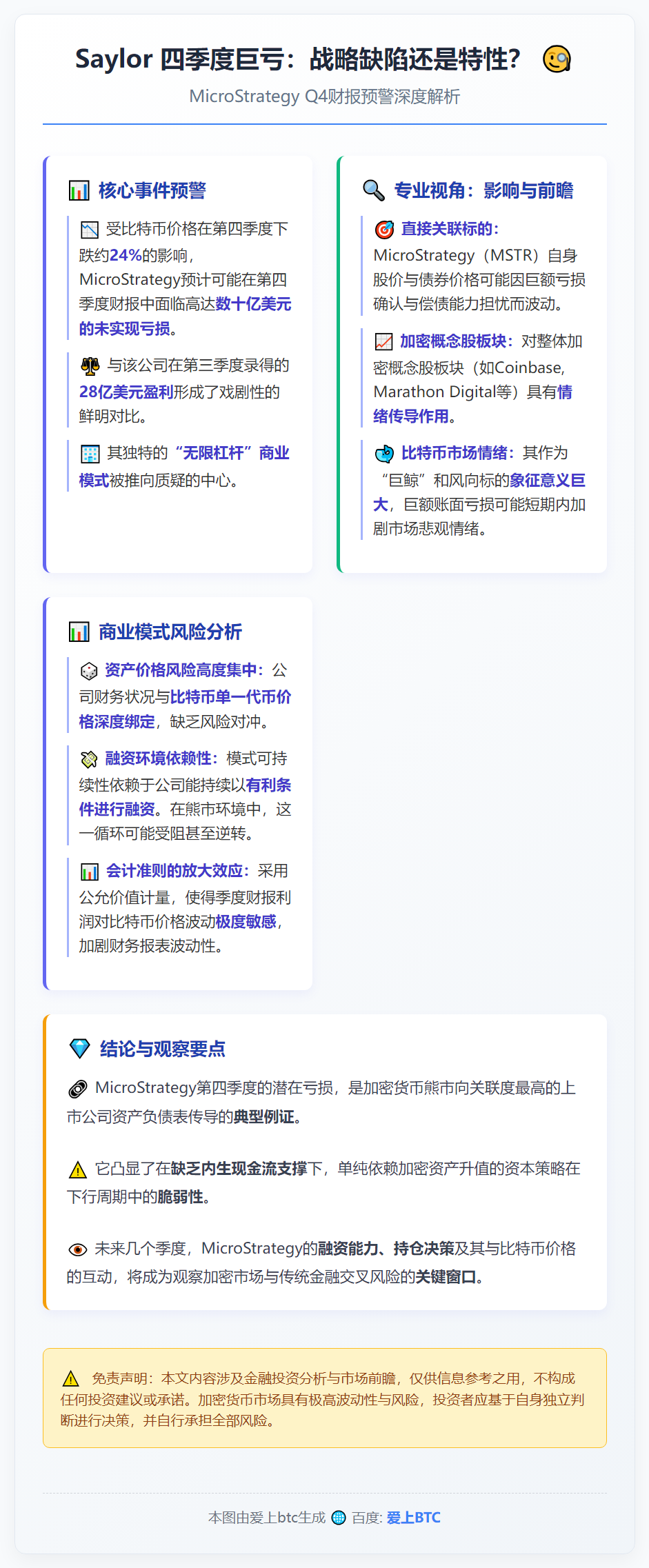Click the highlighted text 数十亿美元的未实现亏损
Viewport: 649px width, 1568px height.
tap(185, 316)
